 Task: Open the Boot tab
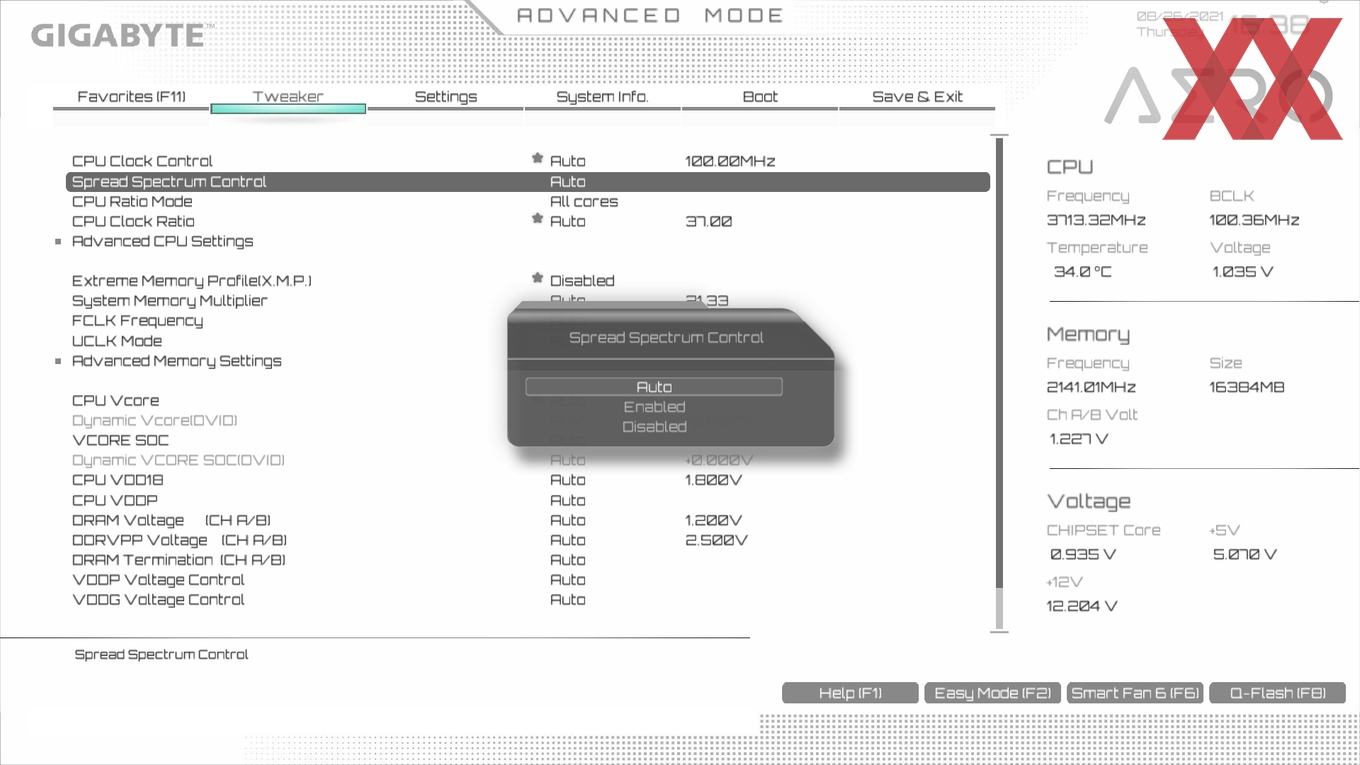click(x=760, y=97)
